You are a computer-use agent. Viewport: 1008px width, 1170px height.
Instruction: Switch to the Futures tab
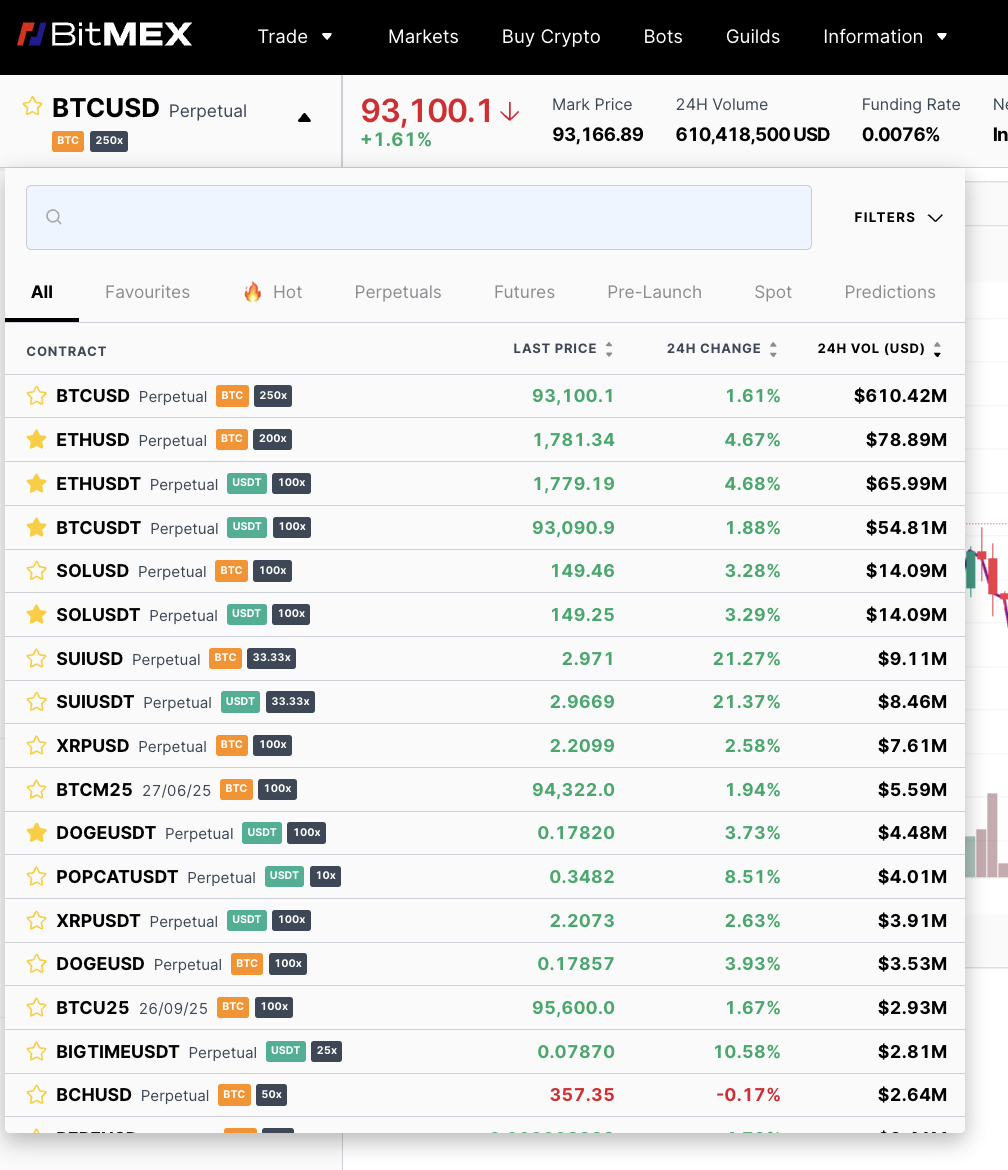point(525,292)
